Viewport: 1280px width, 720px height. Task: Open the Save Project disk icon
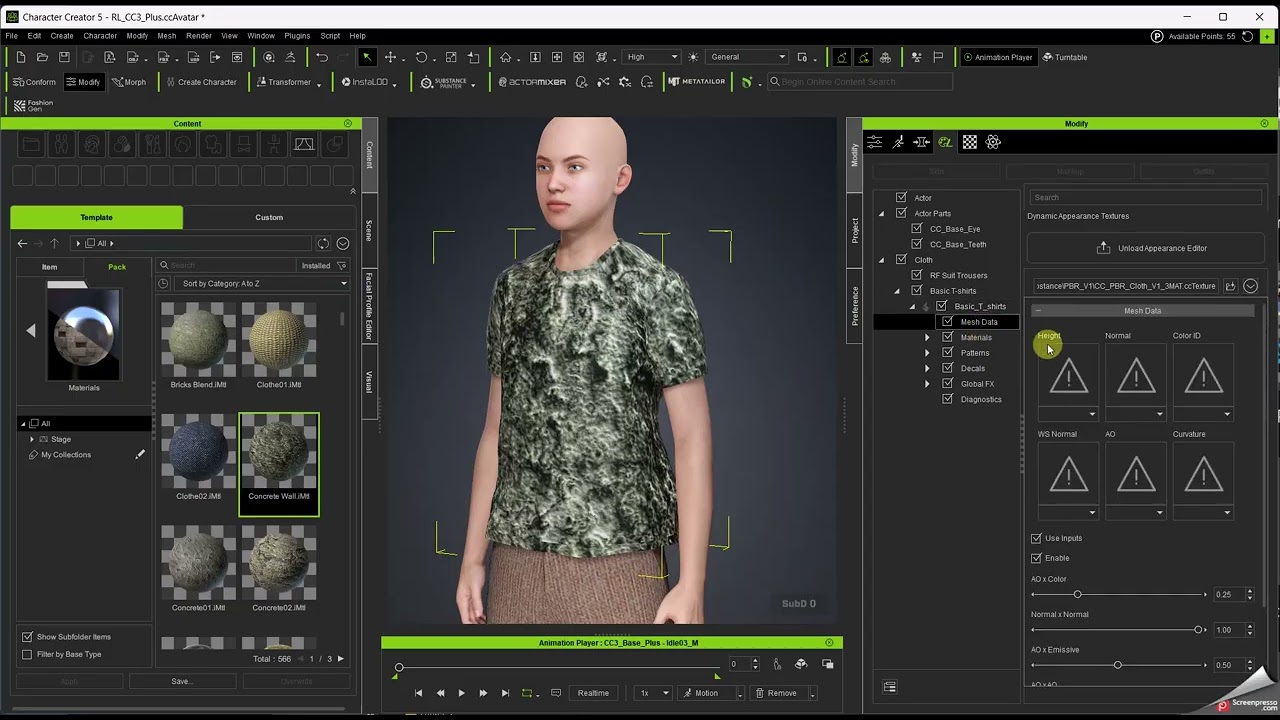[x=64, y=57]
